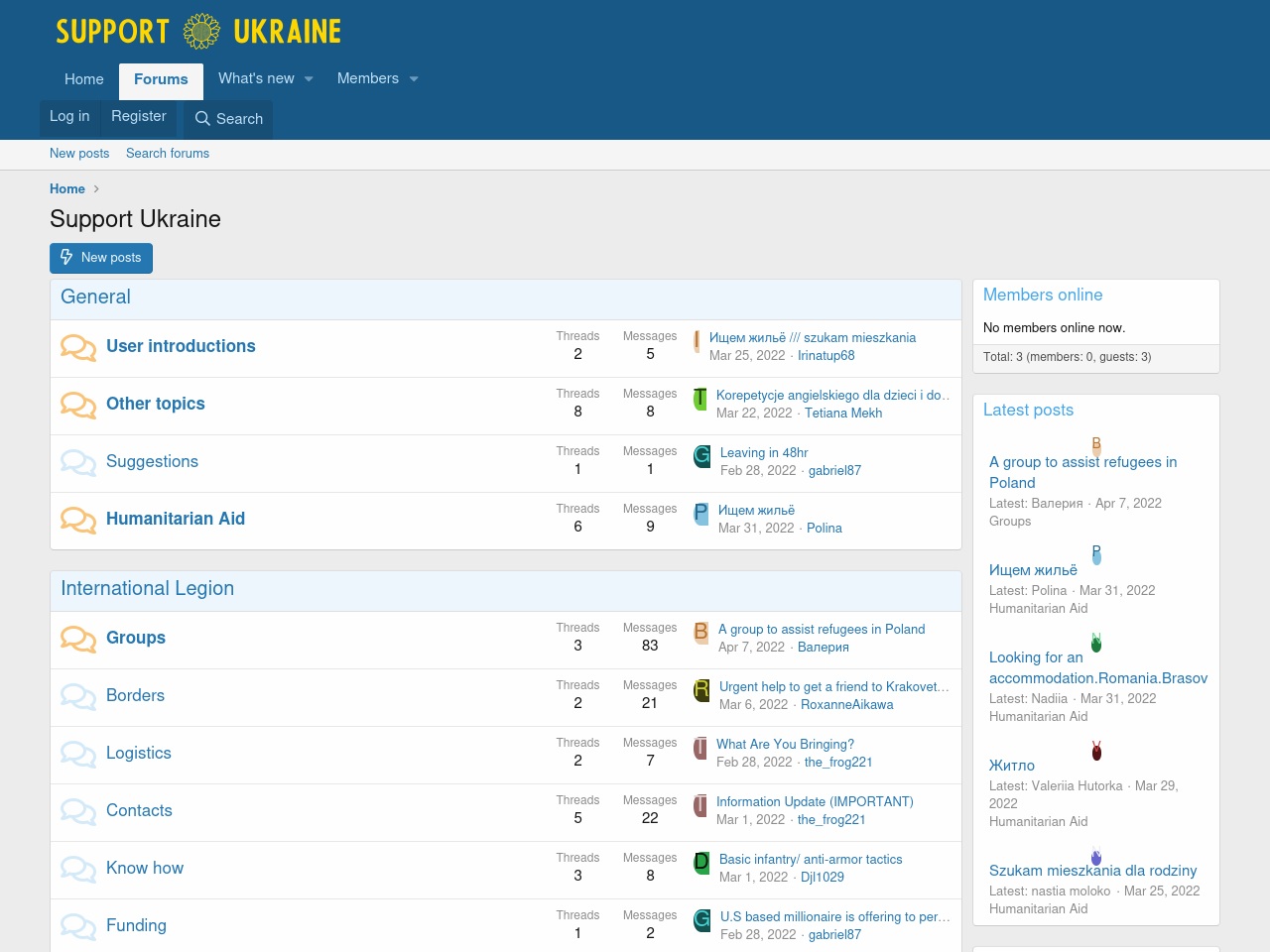Viewport: 1270px width, 952px height.
Task: Click New posts in the sub-navigation bar
Action: 79,154
